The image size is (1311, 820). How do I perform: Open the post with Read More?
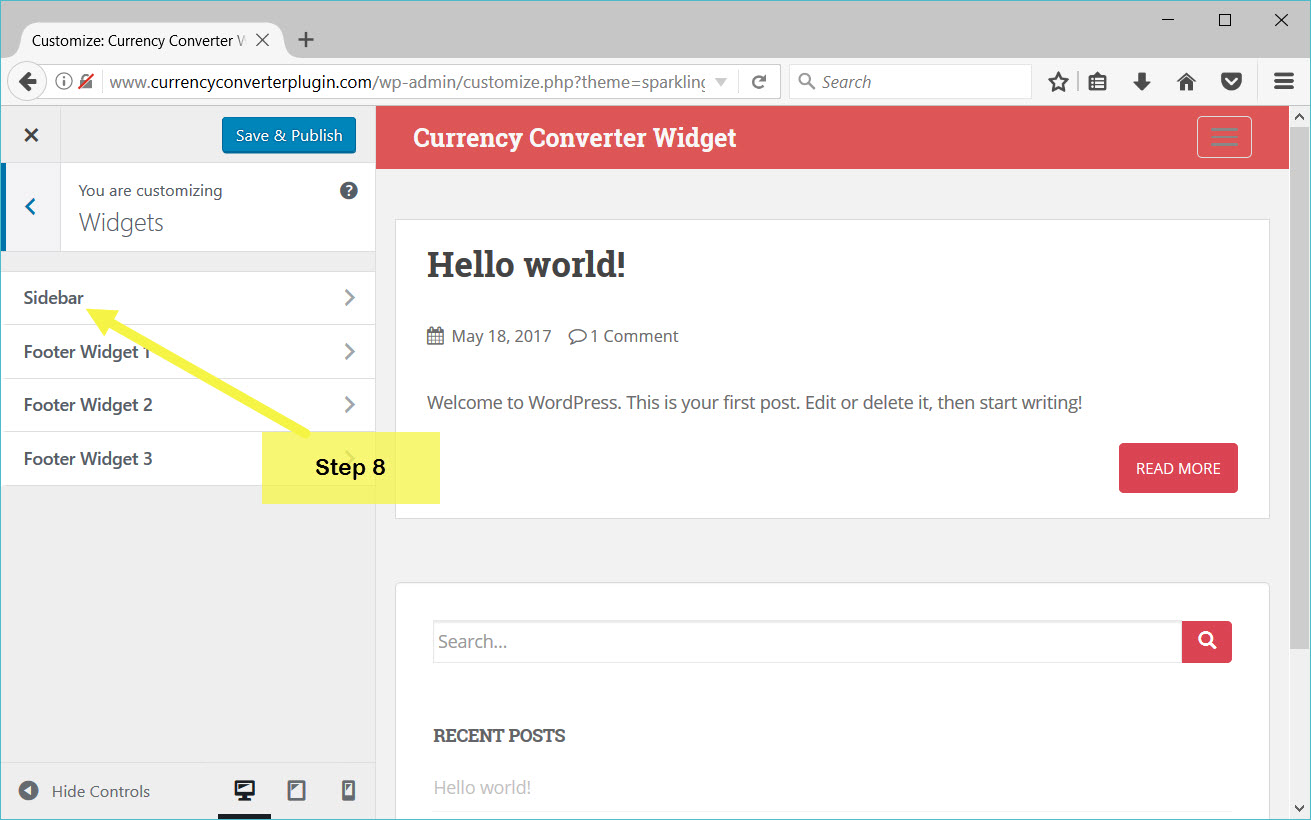1178,467
